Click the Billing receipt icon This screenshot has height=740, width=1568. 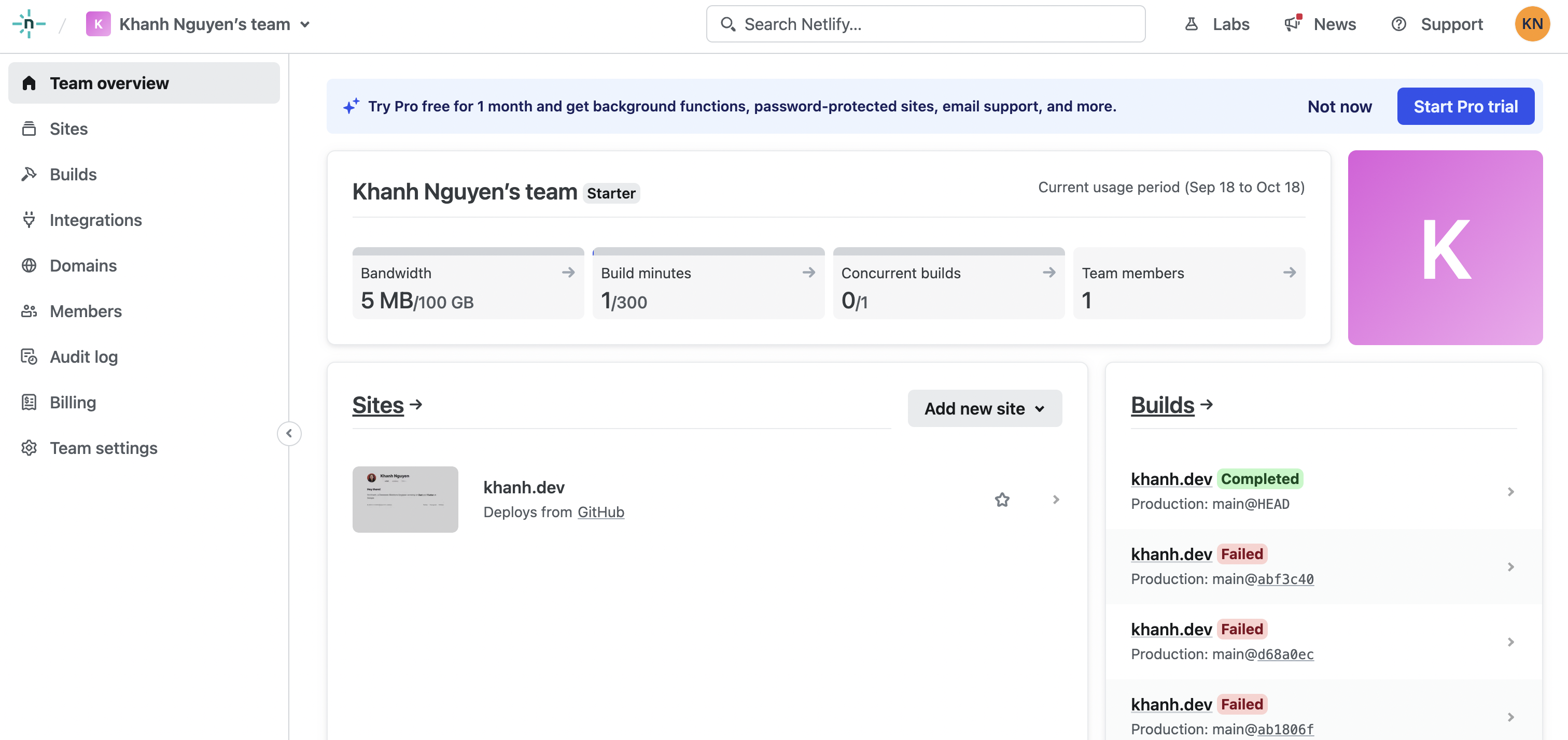pos(29,402)
